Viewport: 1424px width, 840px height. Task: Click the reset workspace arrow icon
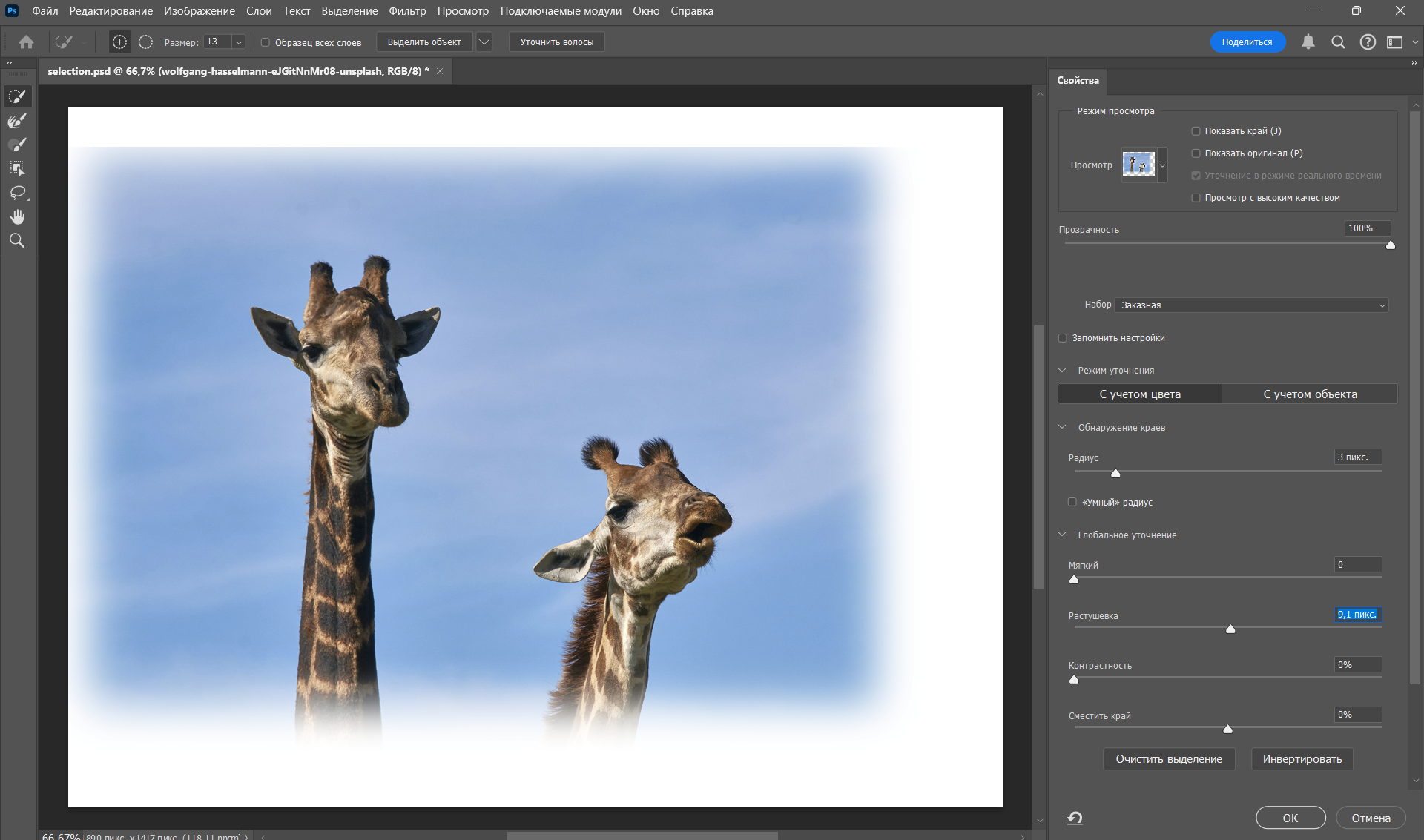pyautogui.click(x=1075, y=818)
